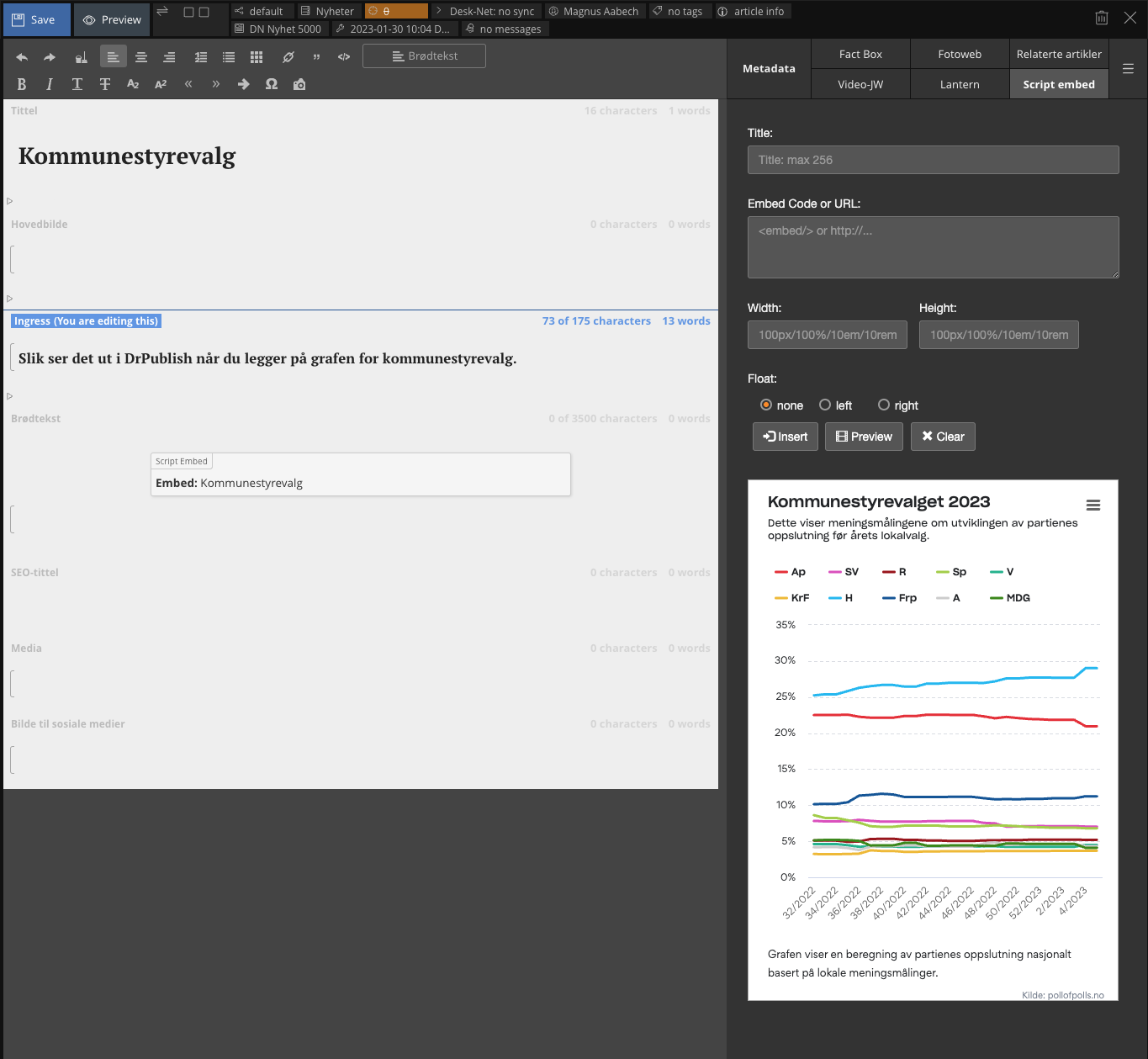This screenshot has width=1148, height=1059.
Task: Click the link icon in toolbar
Action: (288, 57)
